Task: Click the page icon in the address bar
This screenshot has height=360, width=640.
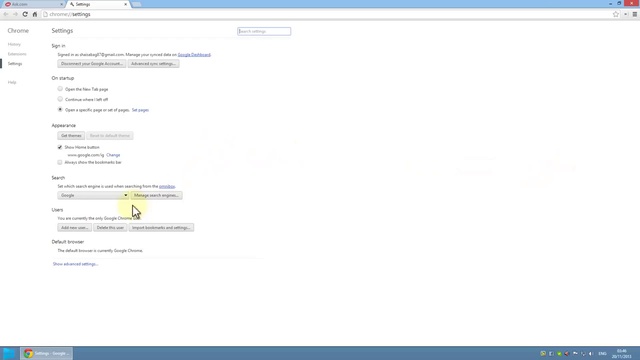Action: [45, 14]
